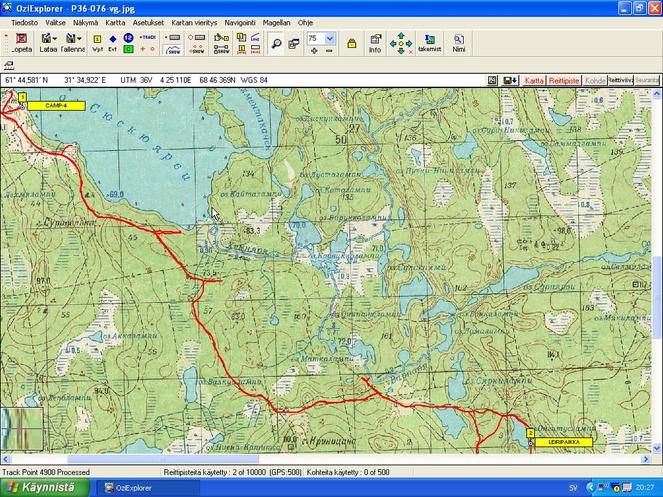
Task: Click the Info toolbar button
Action: click(x=375, y=42)
